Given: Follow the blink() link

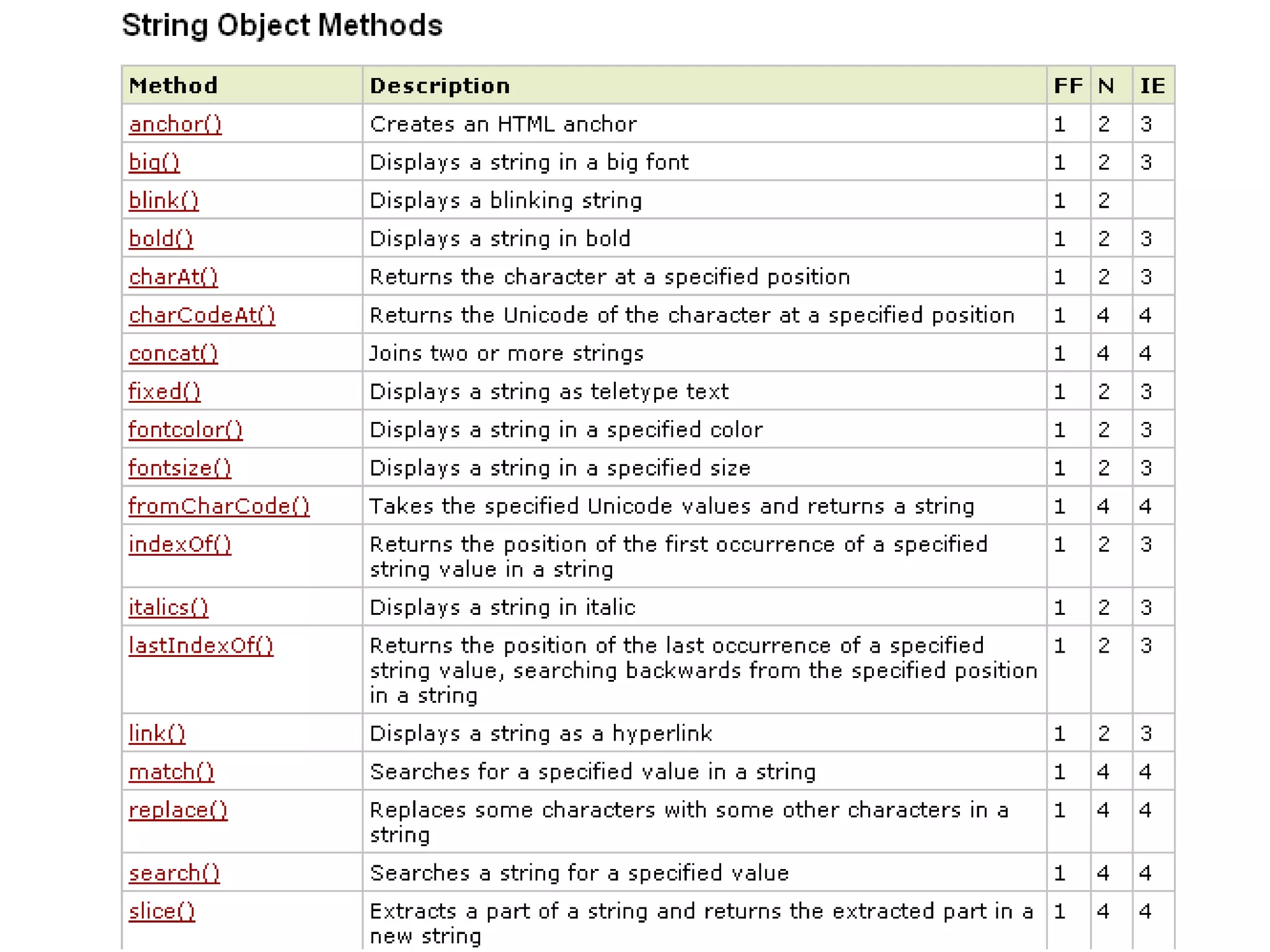Looking at the screenshot, I should click(x=164, y=201).
